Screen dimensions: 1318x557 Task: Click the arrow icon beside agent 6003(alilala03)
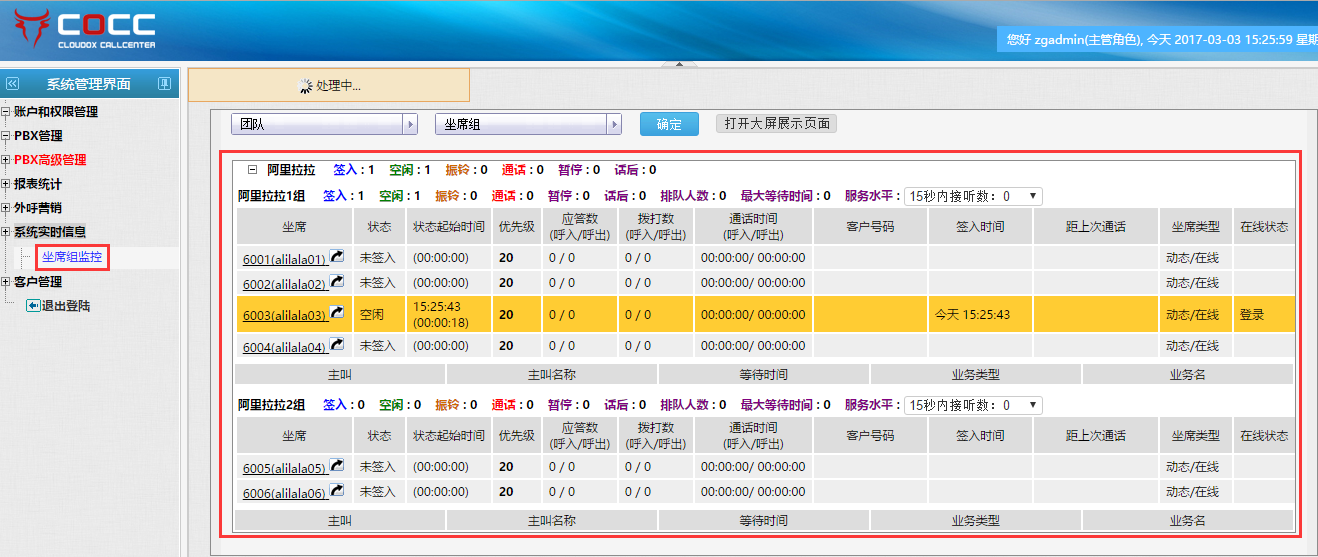point(337,313)
